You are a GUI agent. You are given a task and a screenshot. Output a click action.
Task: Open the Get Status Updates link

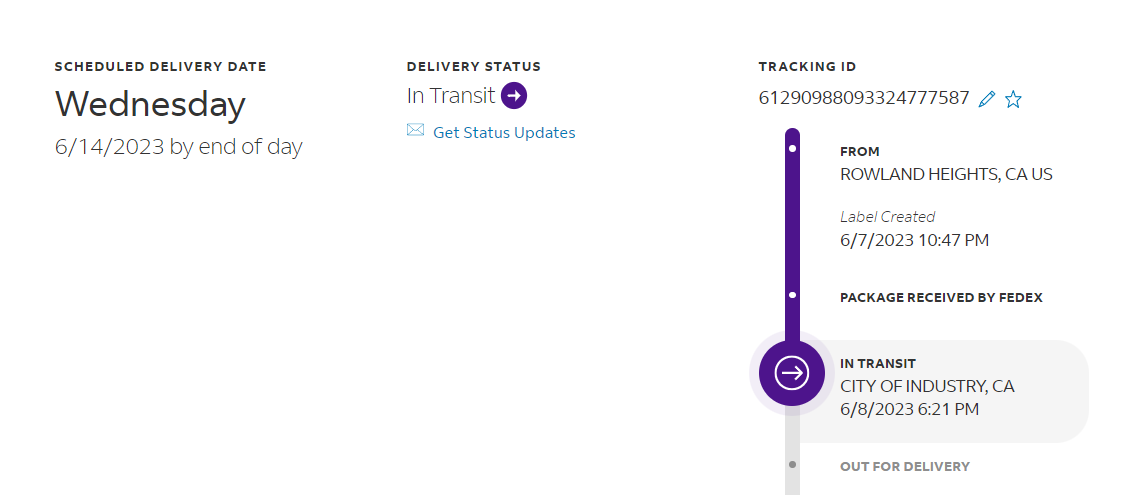tap(504, 132)
